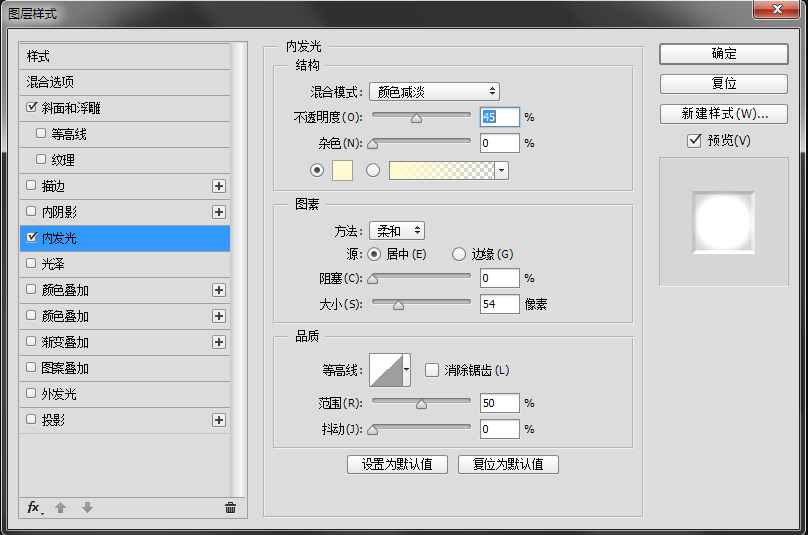This screenshot has width=808, height=535.
Task: Add another 渐变叠加 effect with plus icon
Action: point(219,342)
